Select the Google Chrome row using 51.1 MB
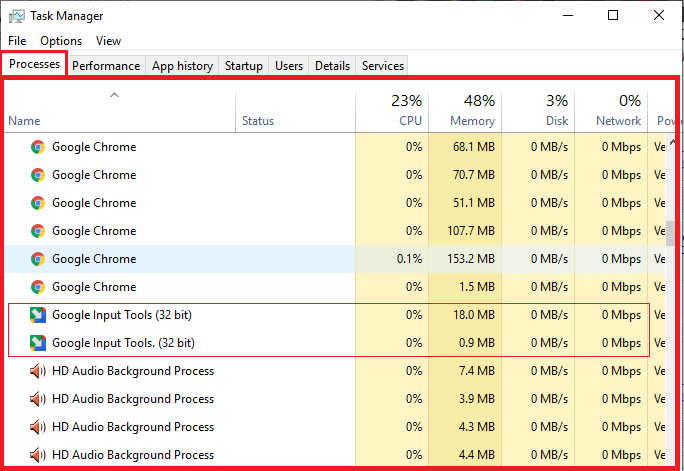Viewport: 684px width, 471px height. tap(335, 203)
